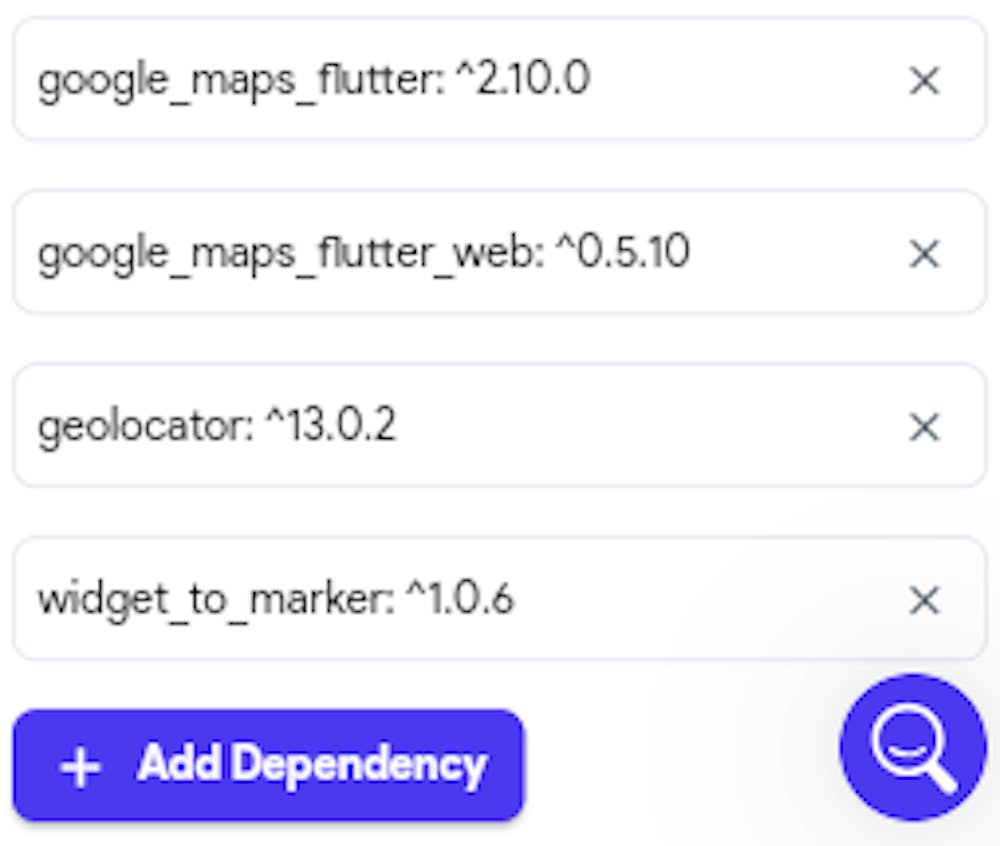Viewport: 1000px width, 846px height.
Task: Click the X beside google_maps_flutter ^2.10.0
Action: (924, 81)
